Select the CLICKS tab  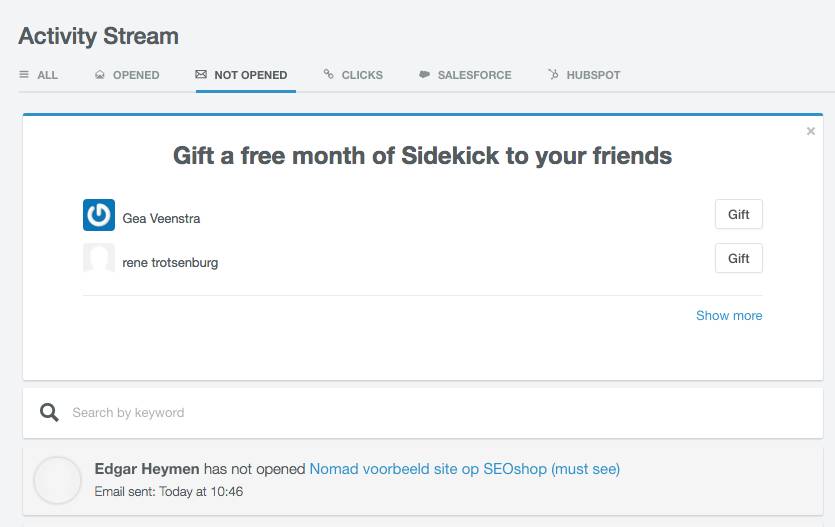click(x=362, y=75)
